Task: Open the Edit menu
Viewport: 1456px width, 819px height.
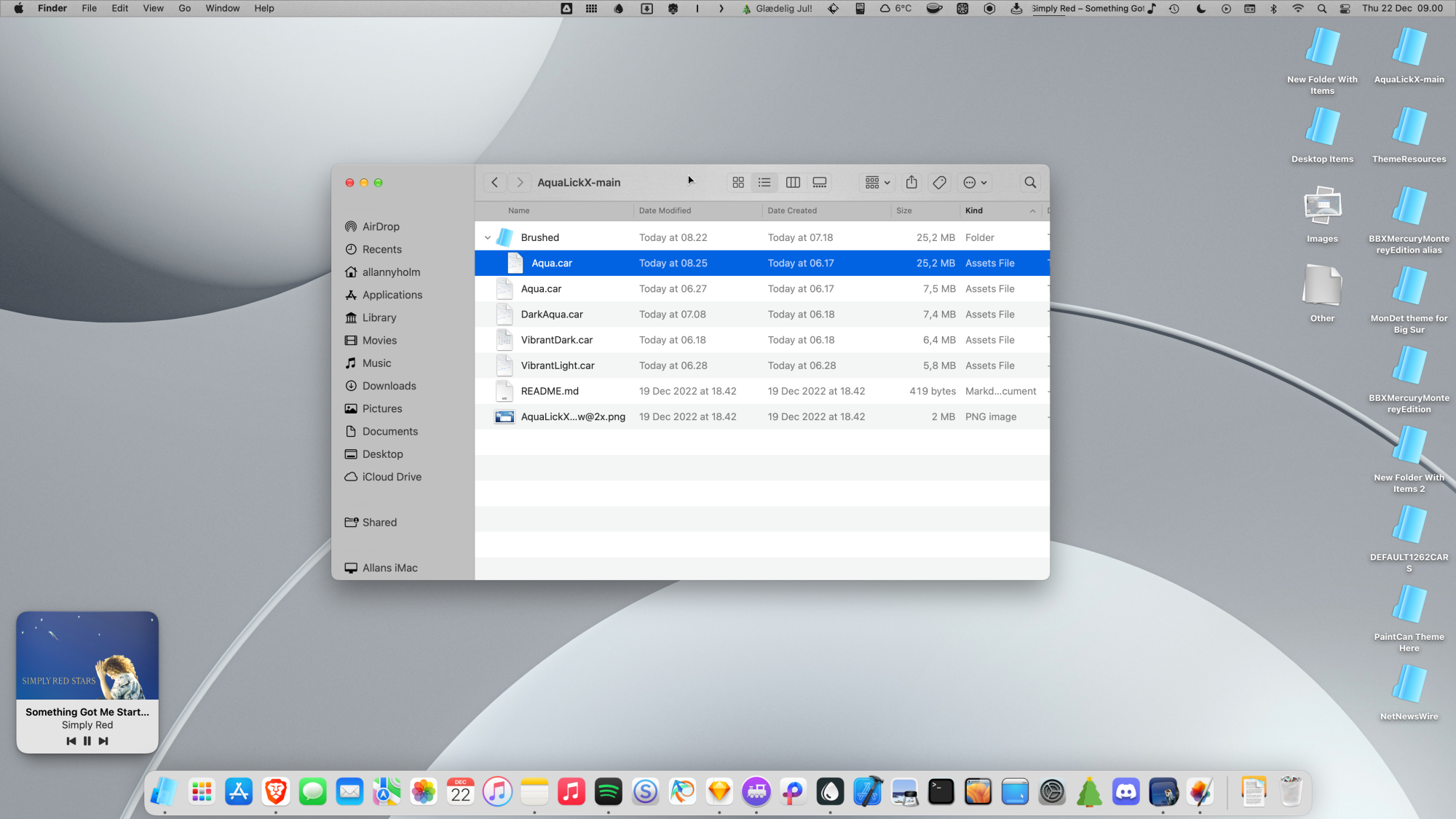Action: click(120, 9)
